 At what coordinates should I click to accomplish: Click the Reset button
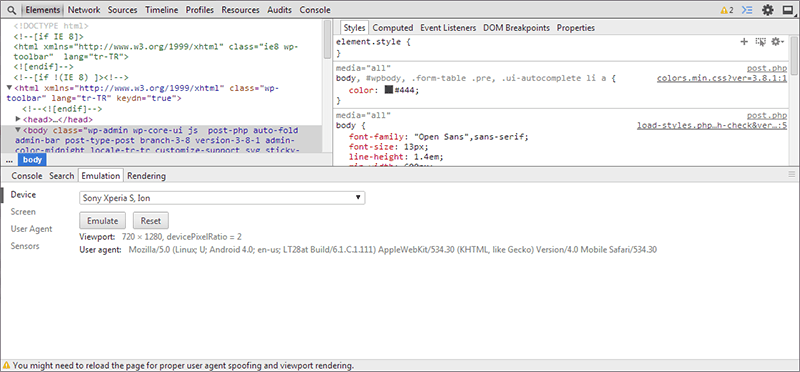point(151,221)
